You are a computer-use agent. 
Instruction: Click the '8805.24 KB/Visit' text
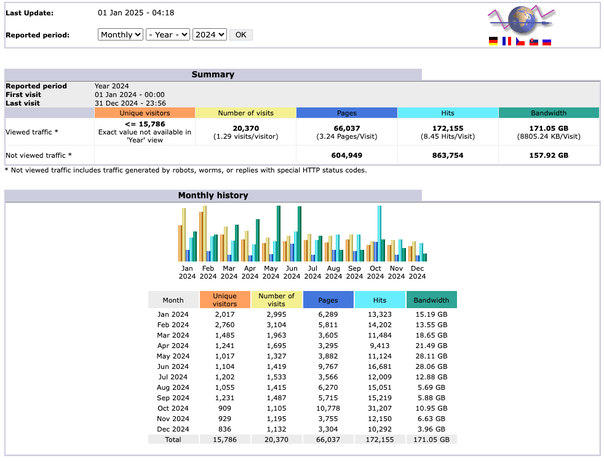pos(549,136)
